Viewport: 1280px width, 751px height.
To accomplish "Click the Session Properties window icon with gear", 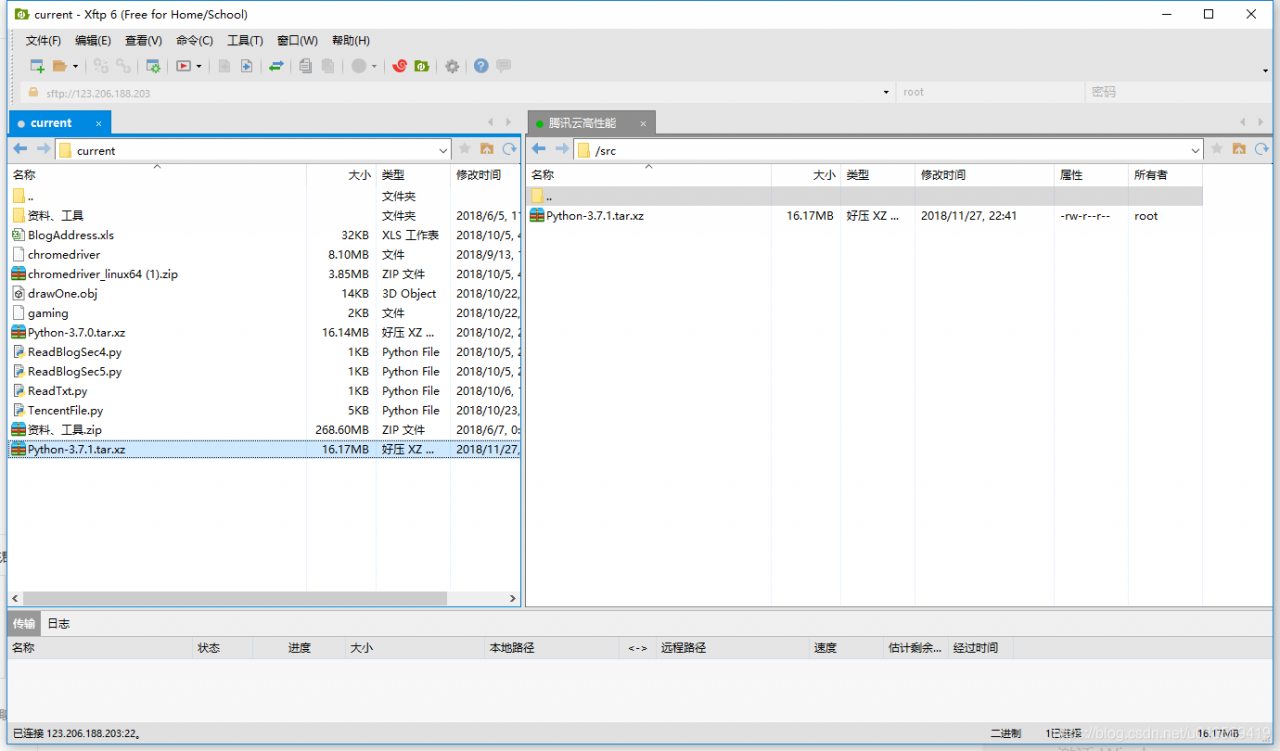I will click(153, 66).
